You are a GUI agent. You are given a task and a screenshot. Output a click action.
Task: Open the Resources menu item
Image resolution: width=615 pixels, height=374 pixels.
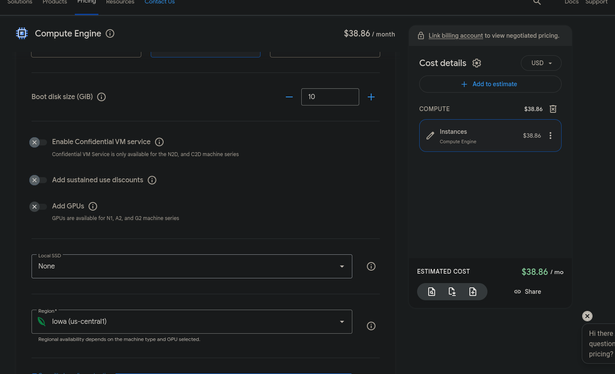click(120, 2)
